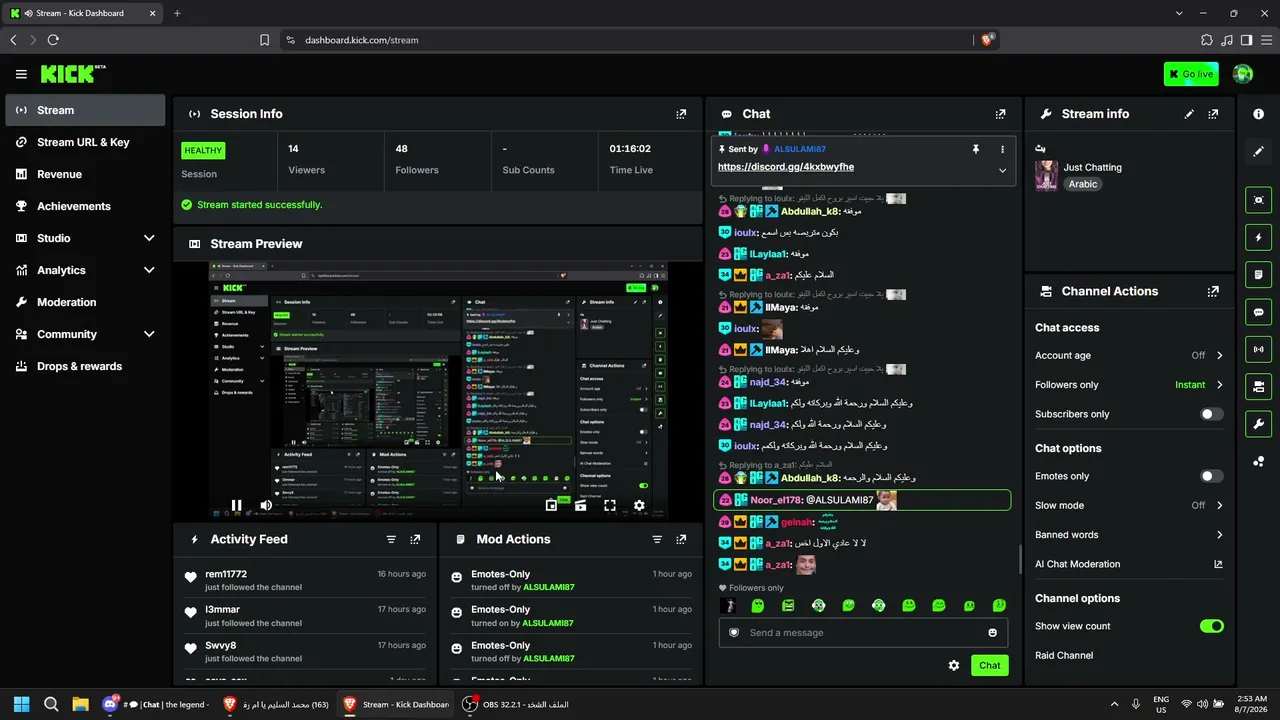Go to Revenue page
The height and width of the screenshot is (720, 1280).
pos(85,174)
